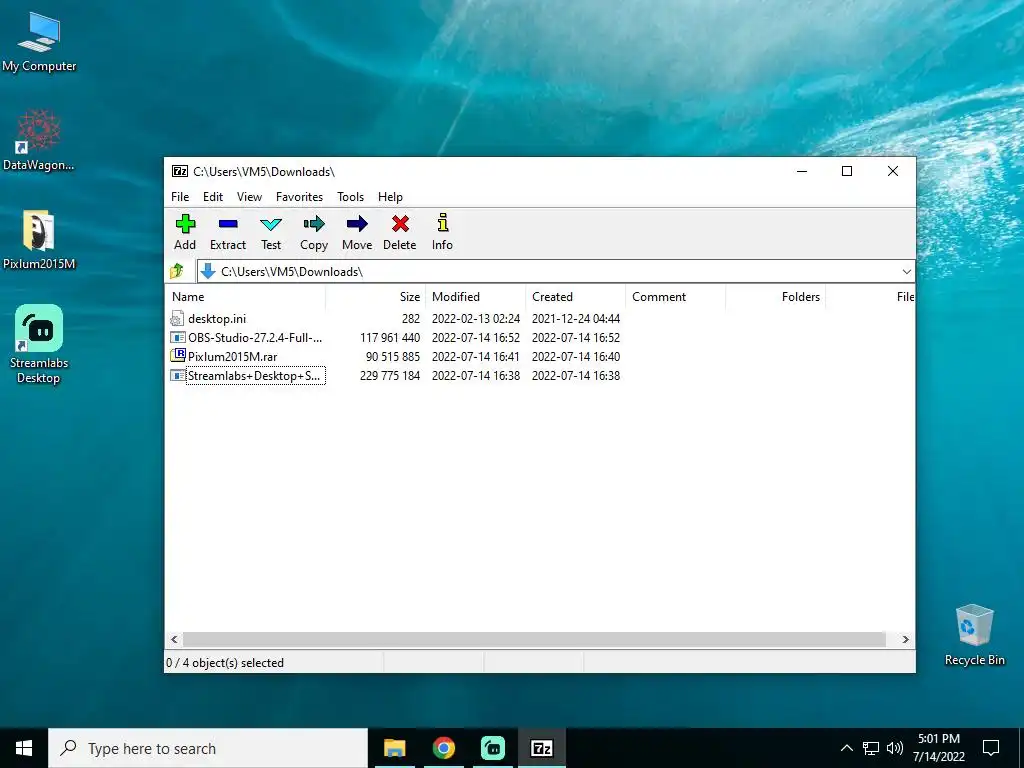Click the volume tray icon
This screenshot has width=1024, height=768.
[895, 748]
